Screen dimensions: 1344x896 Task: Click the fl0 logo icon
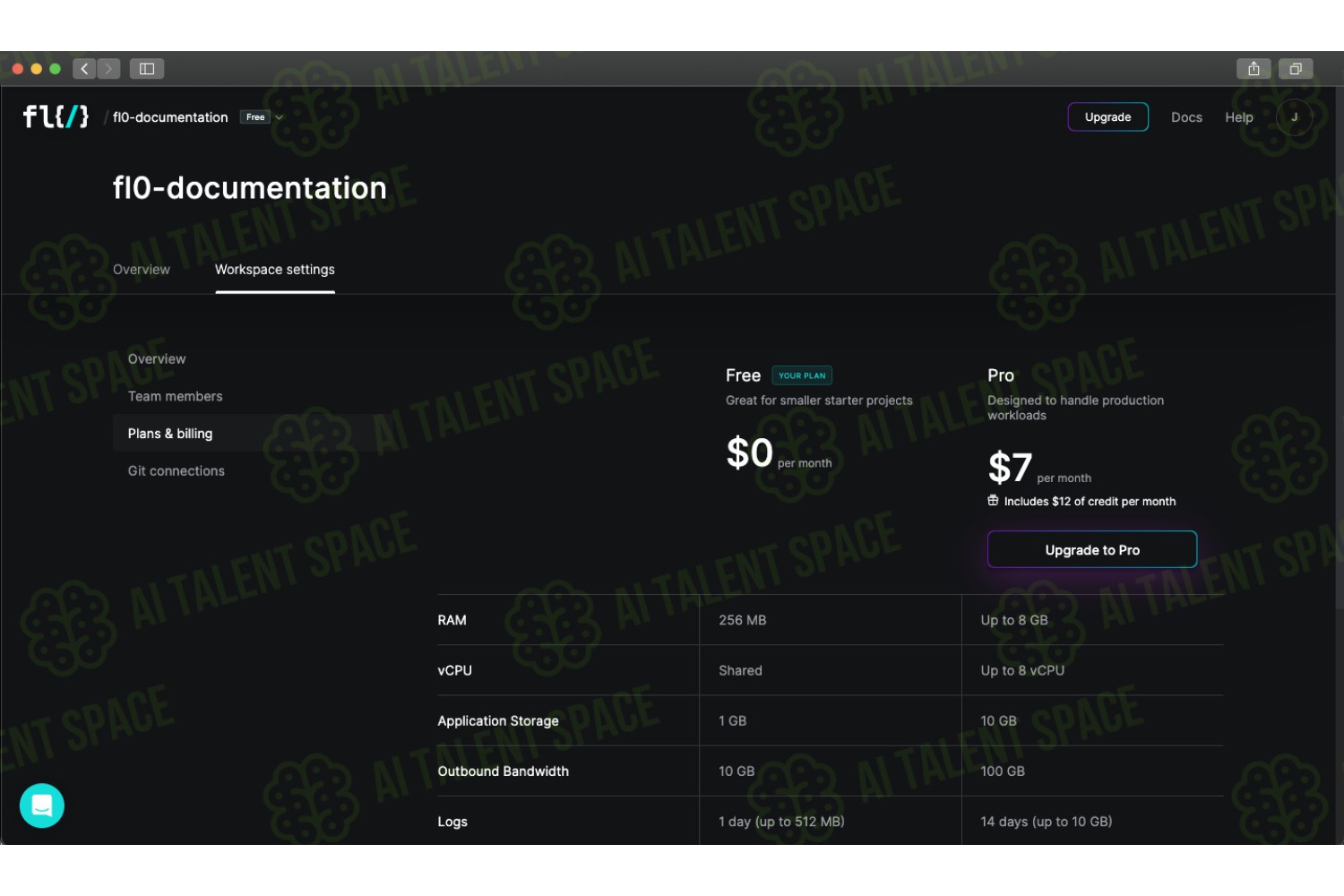click(56, 116)
